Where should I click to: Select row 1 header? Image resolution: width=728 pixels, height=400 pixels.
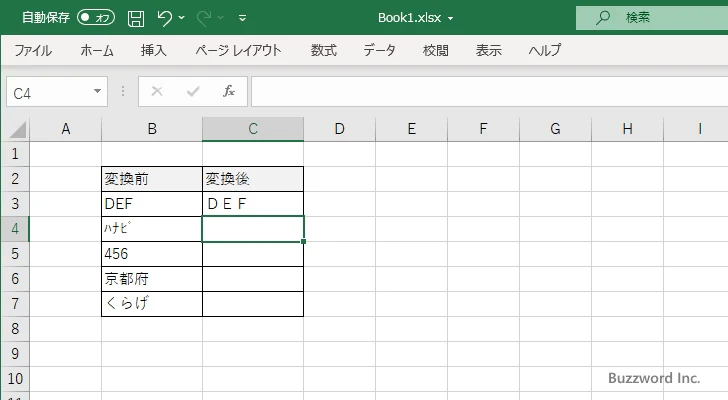pos(15,154)
